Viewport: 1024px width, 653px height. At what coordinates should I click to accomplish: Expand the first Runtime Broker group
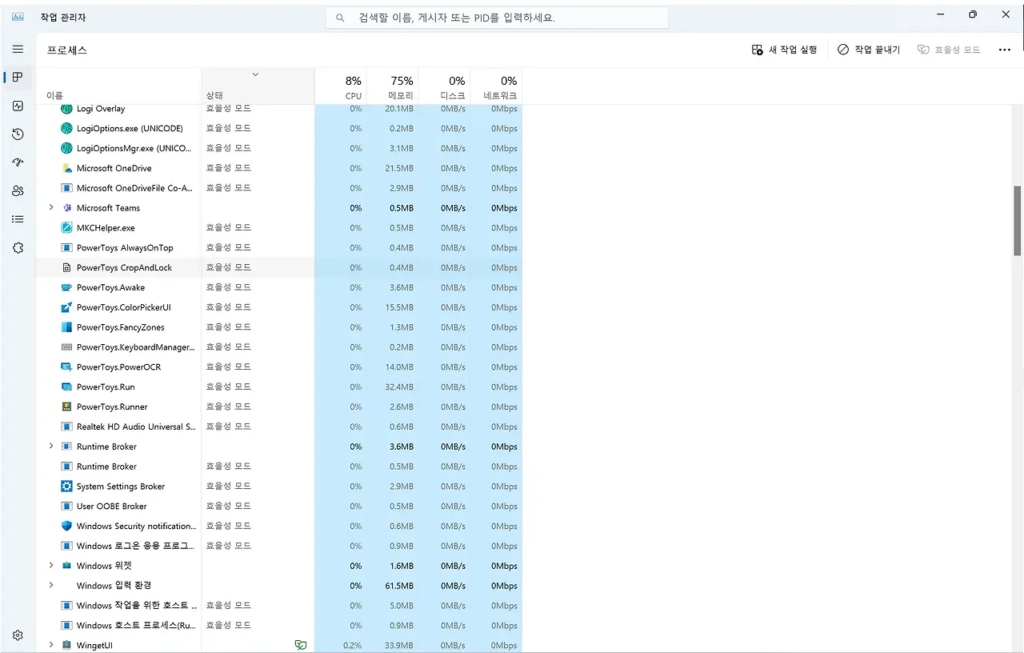click(51, 446)
